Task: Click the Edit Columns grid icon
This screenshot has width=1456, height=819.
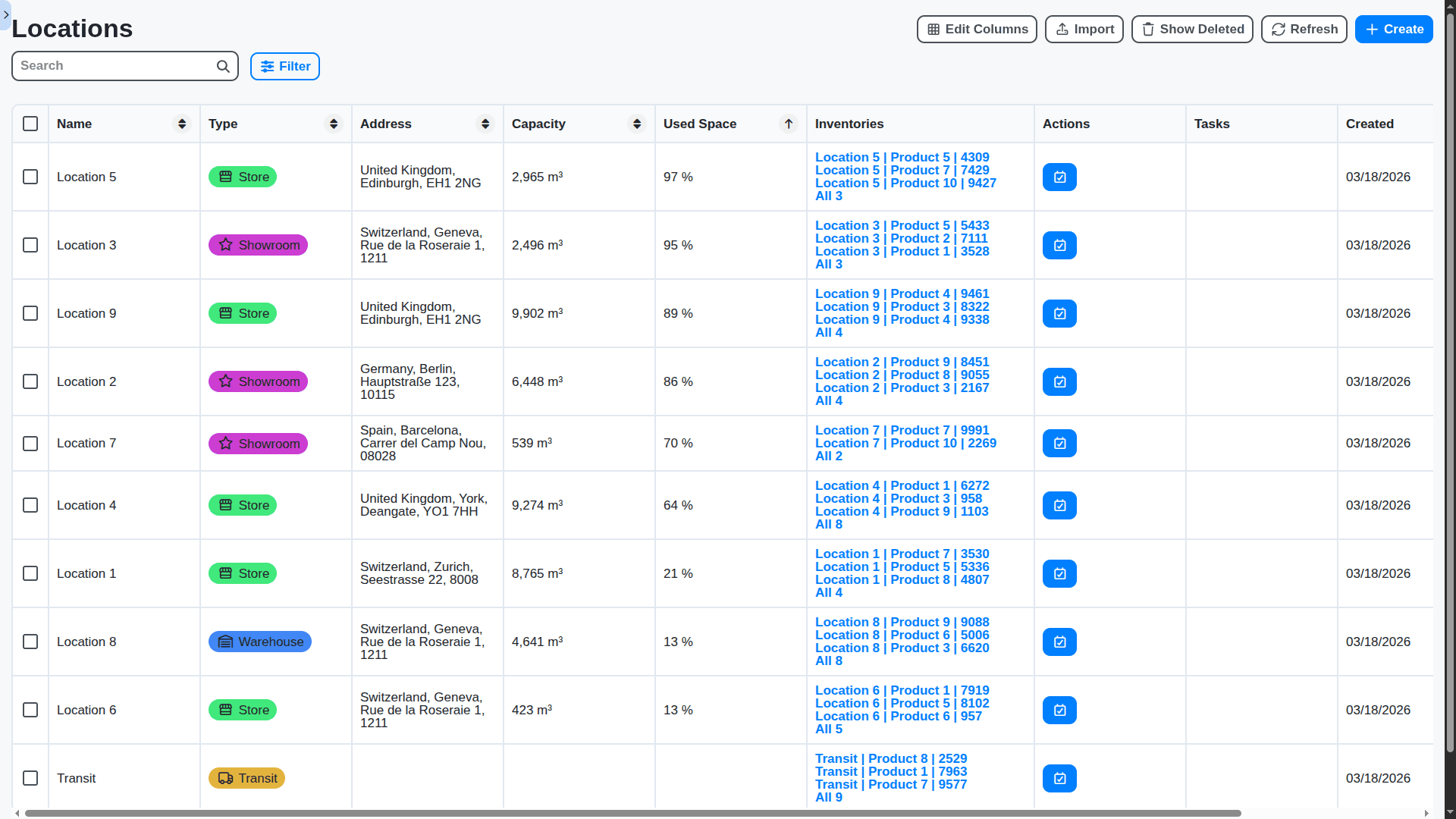Action: [934, 29]
